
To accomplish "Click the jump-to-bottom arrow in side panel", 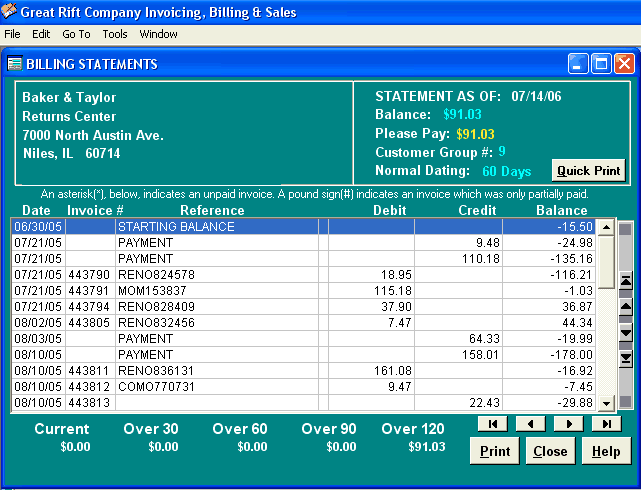I will [626, 358].
